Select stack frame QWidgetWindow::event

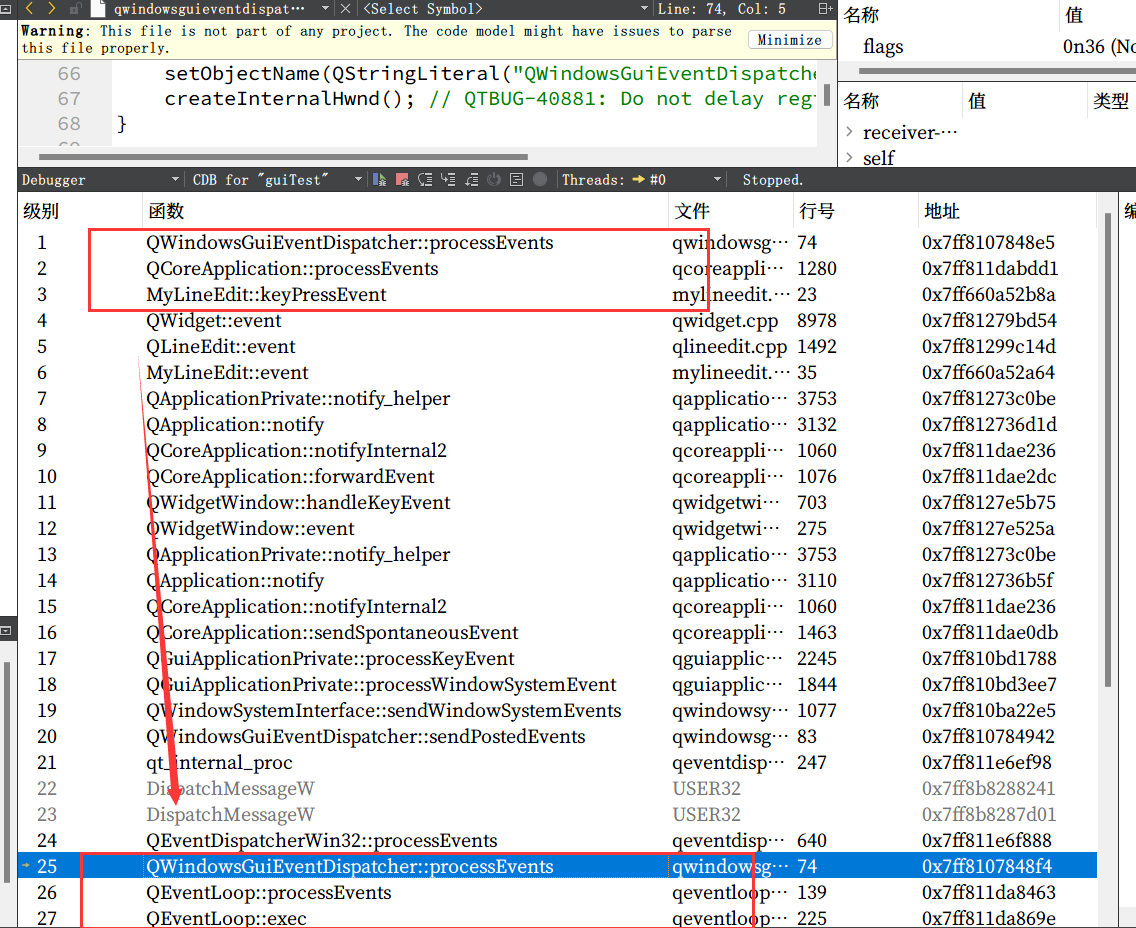[x=557, y=529]
